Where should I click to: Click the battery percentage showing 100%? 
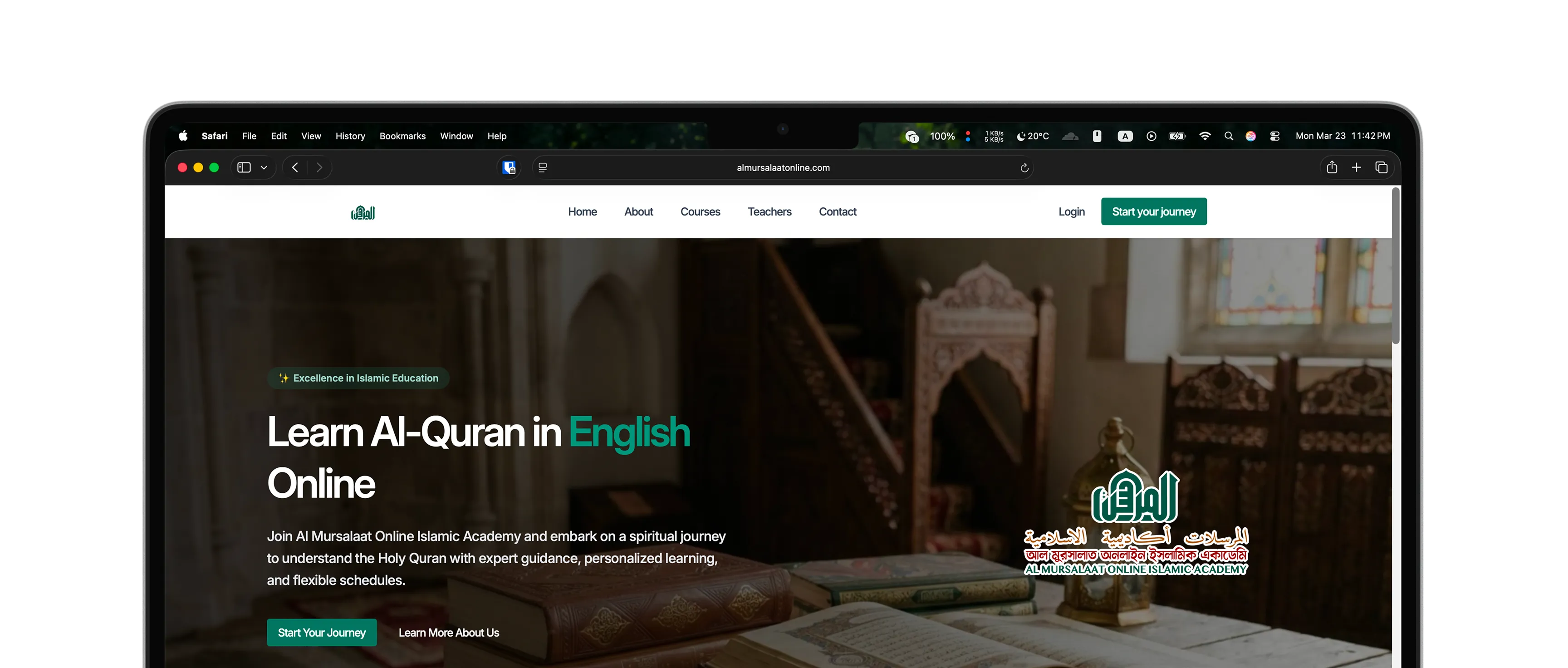pyautogui.click(x=941, y=136)
